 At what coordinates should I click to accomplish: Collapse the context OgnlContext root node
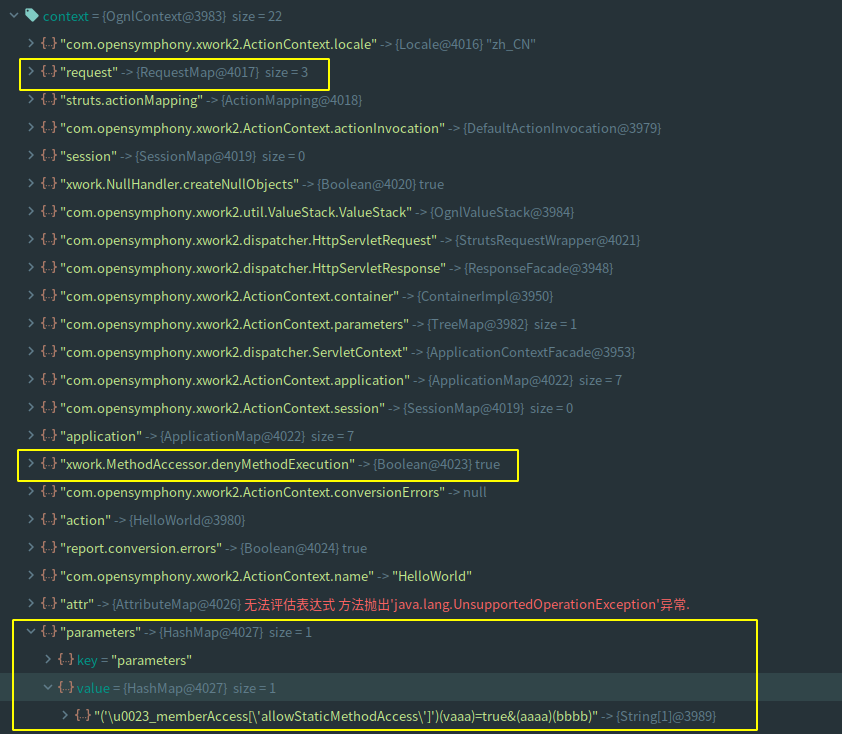(12, 16)
